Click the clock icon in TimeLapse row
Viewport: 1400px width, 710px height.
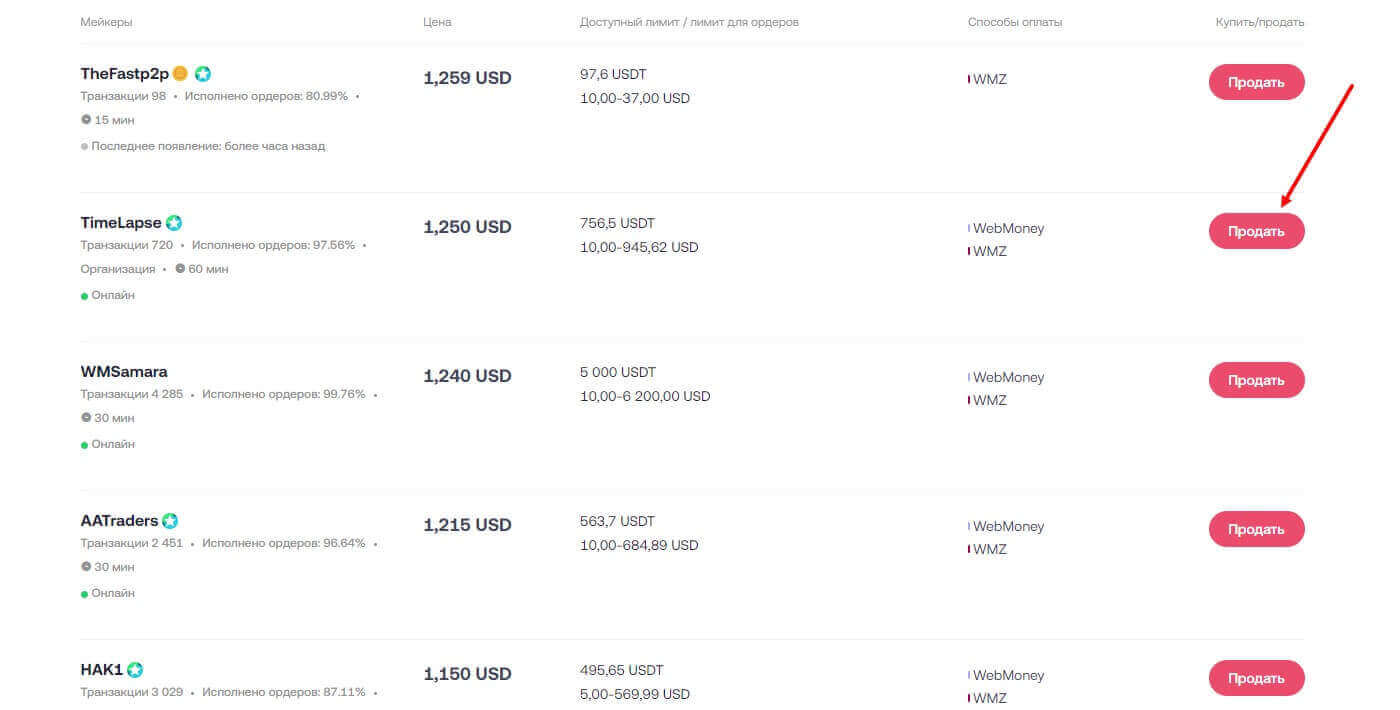click(180, 269)
